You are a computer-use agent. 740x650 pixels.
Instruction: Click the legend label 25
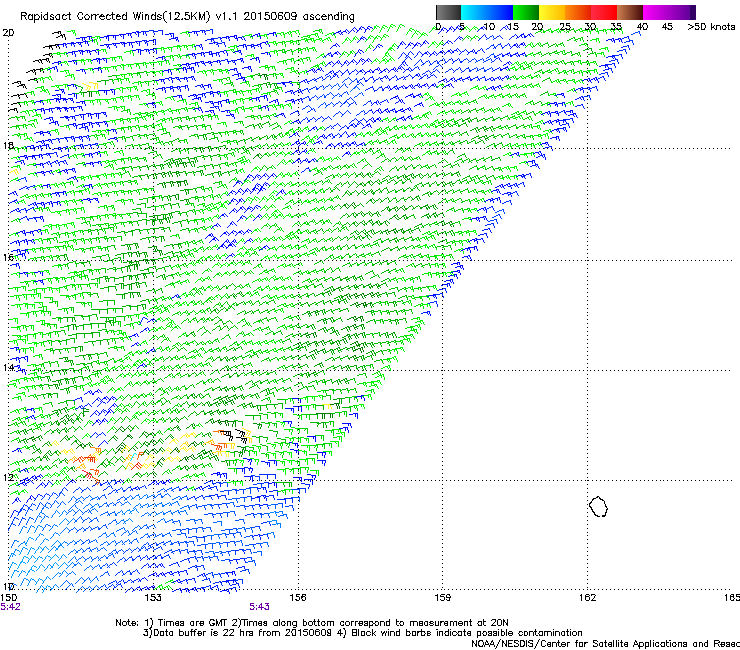(x=565, y=27)
